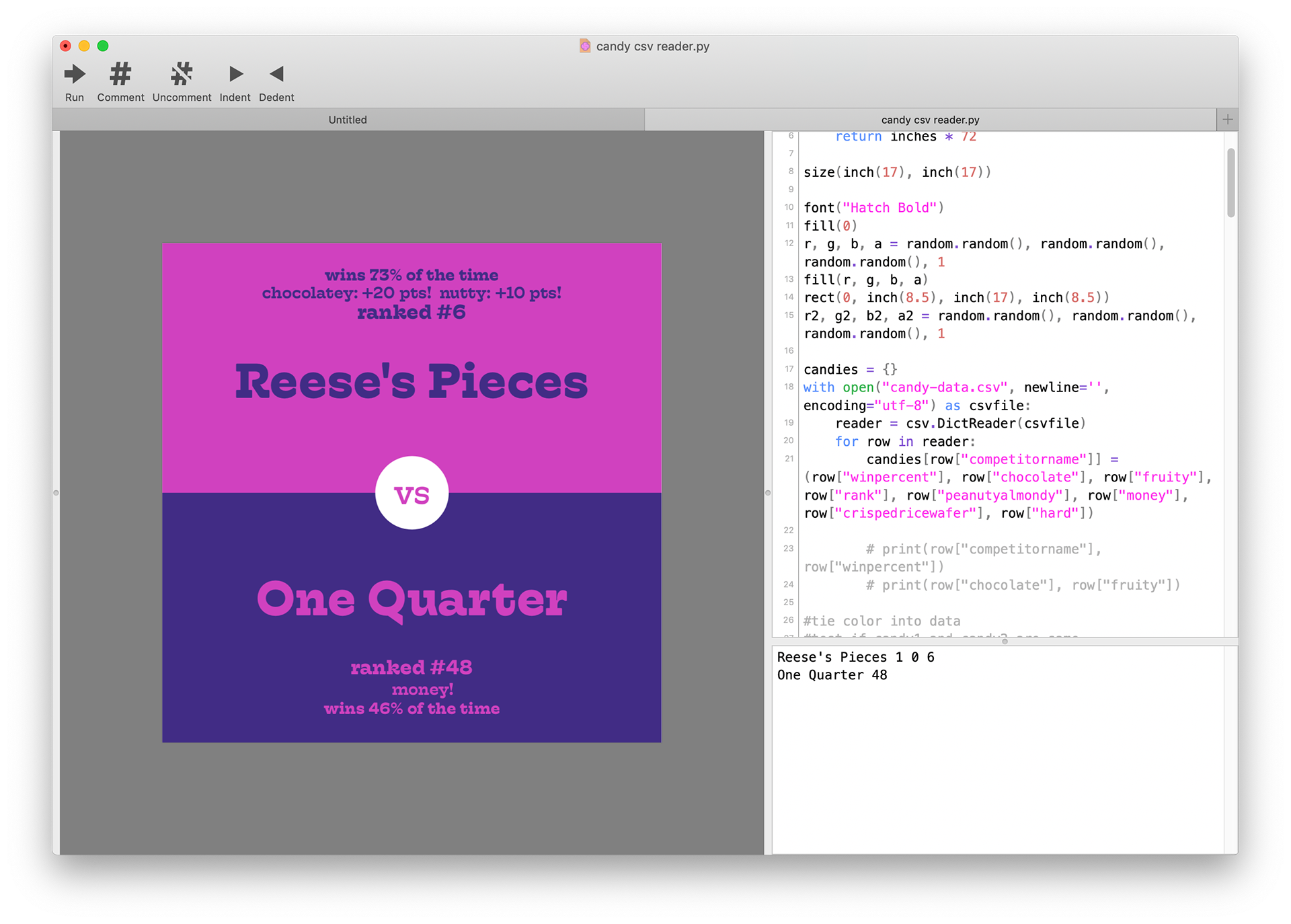Click the green zoom window button
This screenshot has height=924, width=1291.
tap(103, 46)
